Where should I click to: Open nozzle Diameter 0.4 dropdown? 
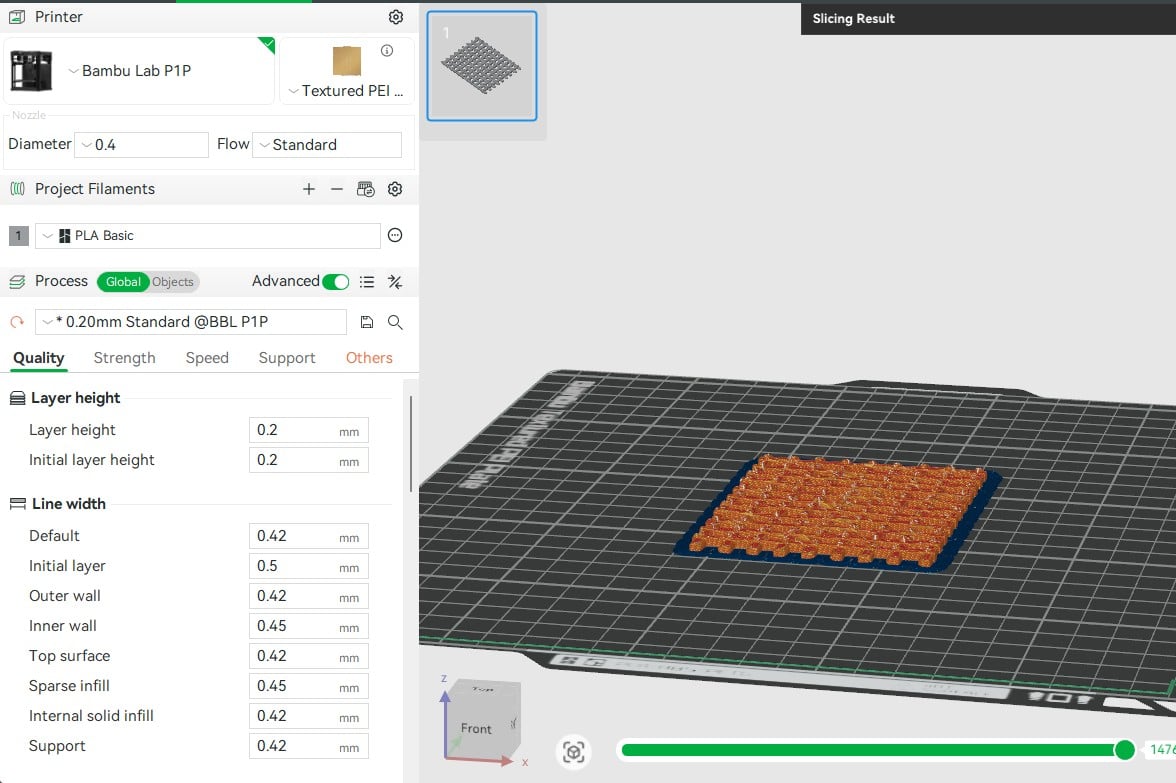[x=142, y=145]
